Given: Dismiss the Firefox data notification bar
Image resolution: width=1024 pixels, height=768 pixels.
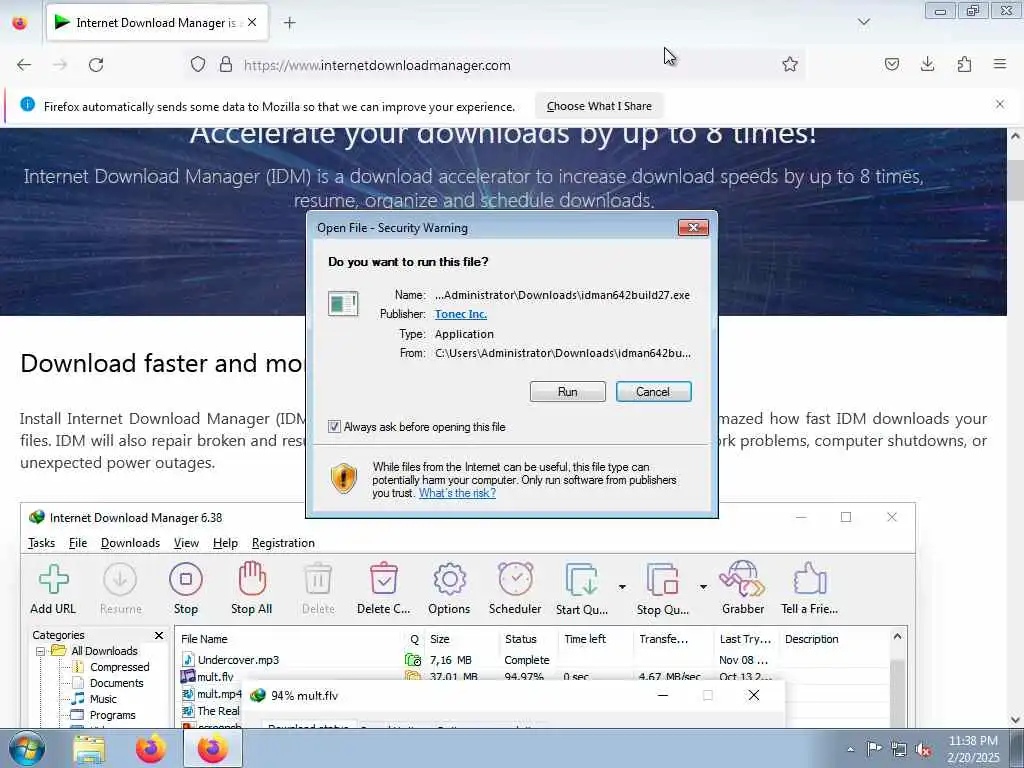Looking at the screenshot, I should pyautogui.click(x=1000, y=104).
